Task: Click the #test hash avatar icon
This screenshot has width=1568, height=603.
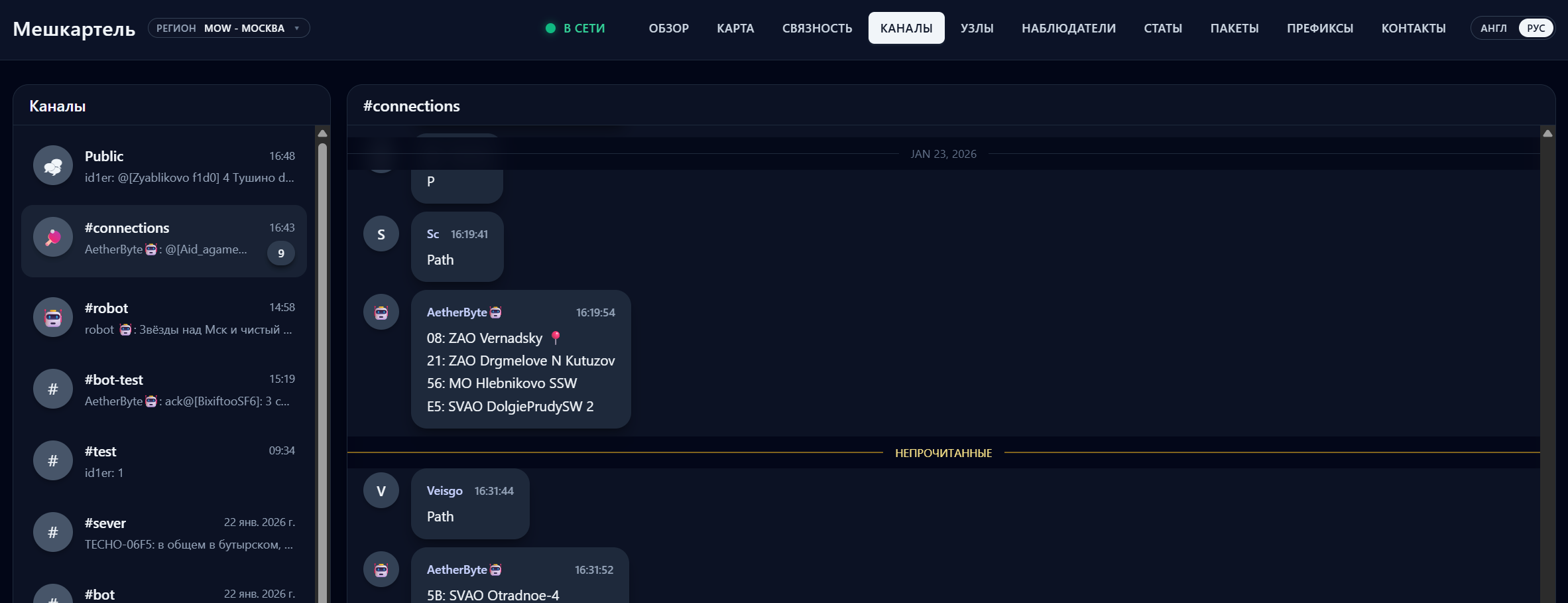Action: click(53, 461)
